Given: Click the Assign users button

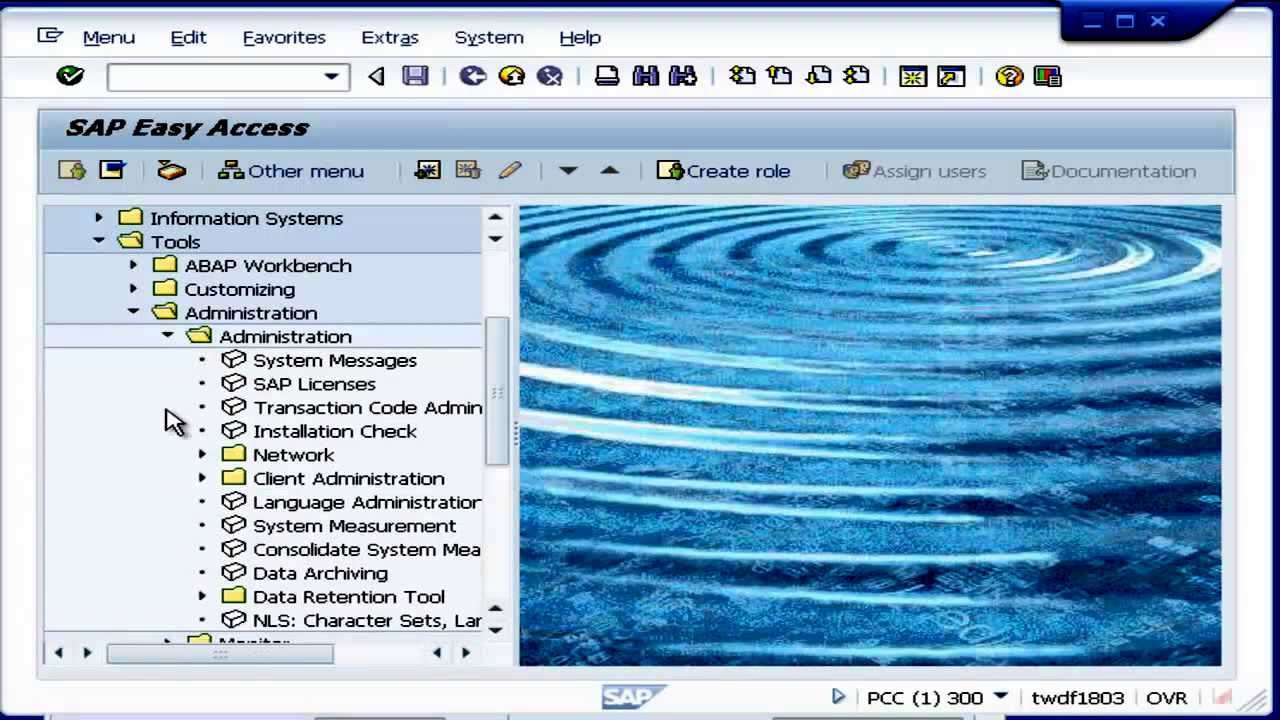Looking at the screenshot, I should [x=914, y=171].
